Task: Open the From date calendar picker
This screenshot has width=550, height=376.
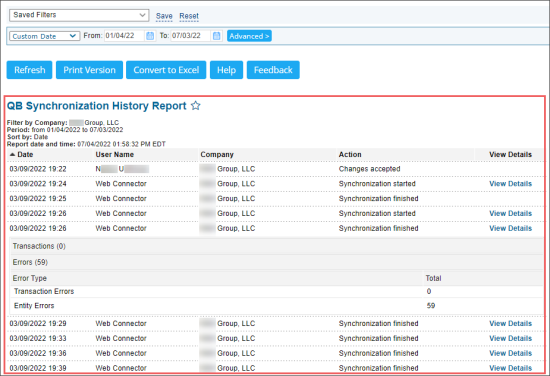Action: (150, 36)
